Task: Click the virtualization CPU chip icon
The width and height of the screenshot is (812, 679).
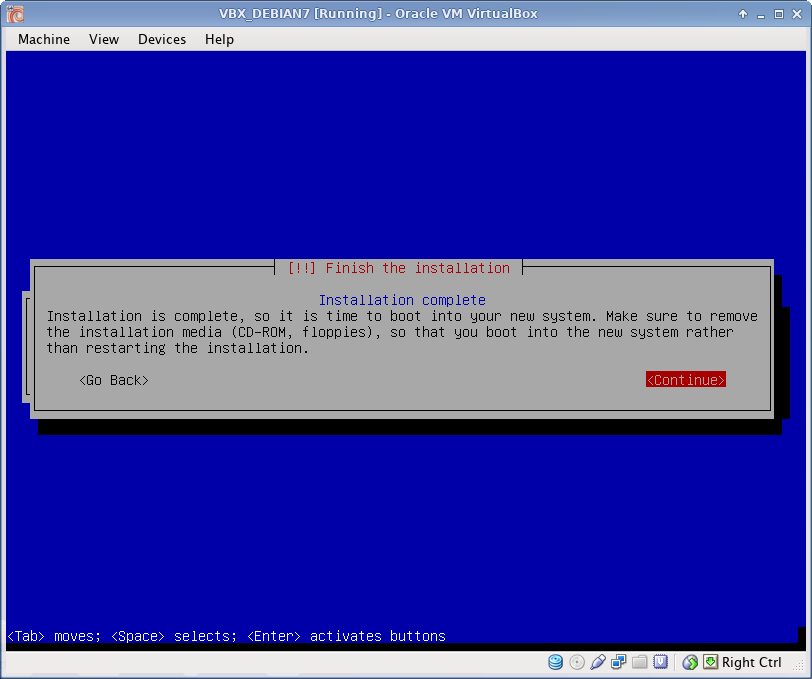Action: point(660,662)
